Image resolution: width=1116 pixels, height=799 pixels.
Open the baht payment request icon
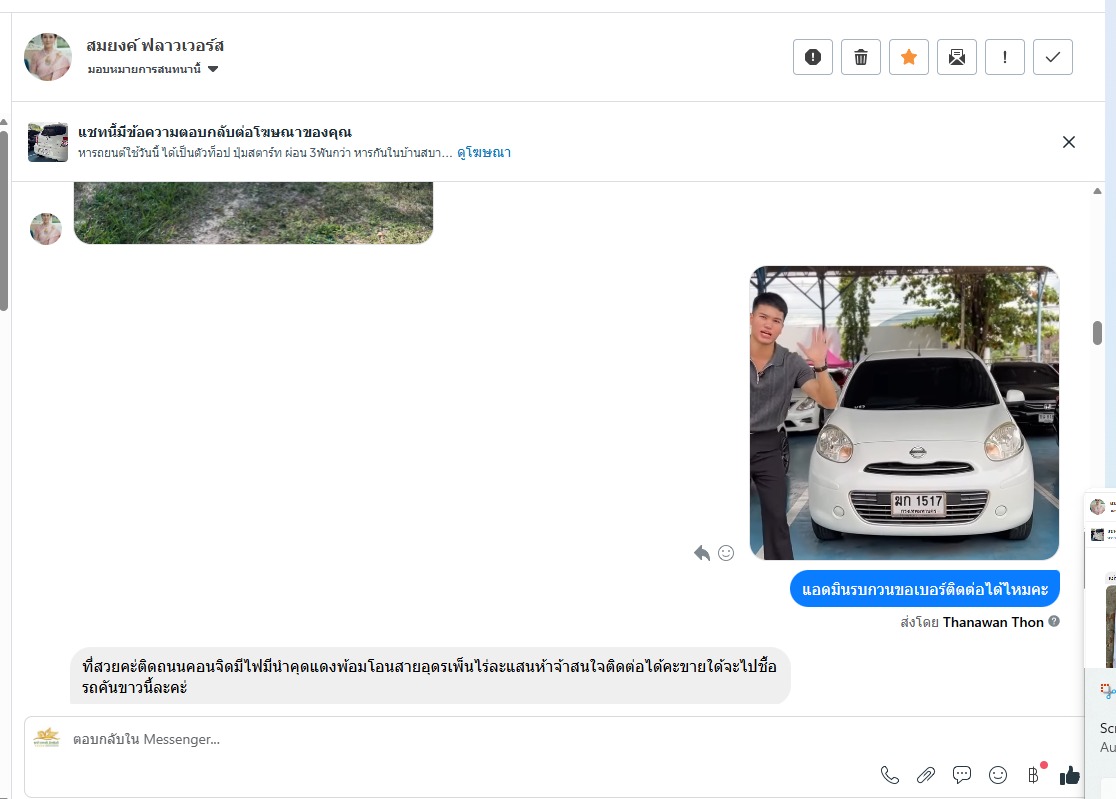pyautogui.click(x=1033, y=775)
